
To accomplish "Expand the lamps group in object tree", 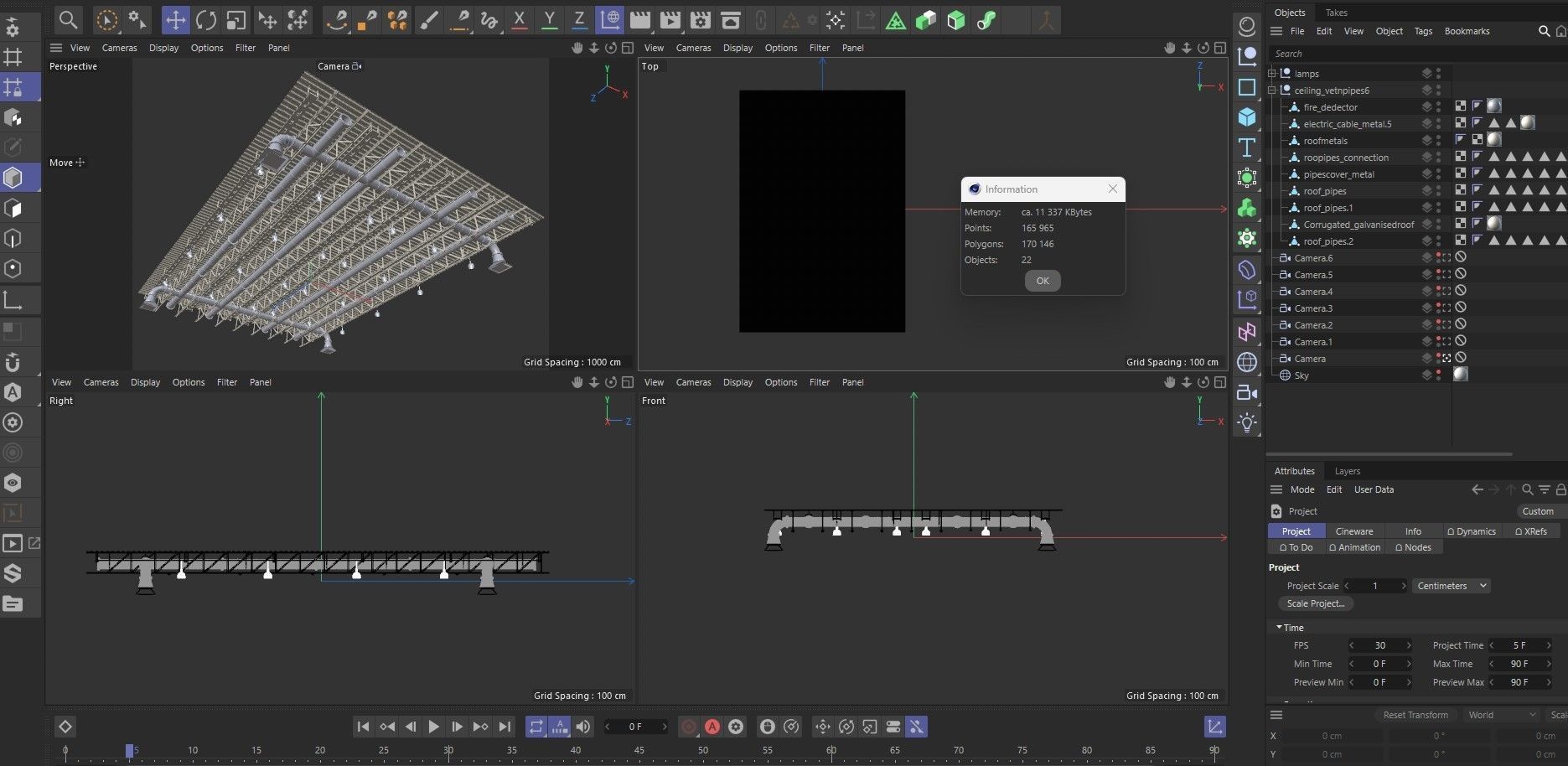I will pos(1272,74).
